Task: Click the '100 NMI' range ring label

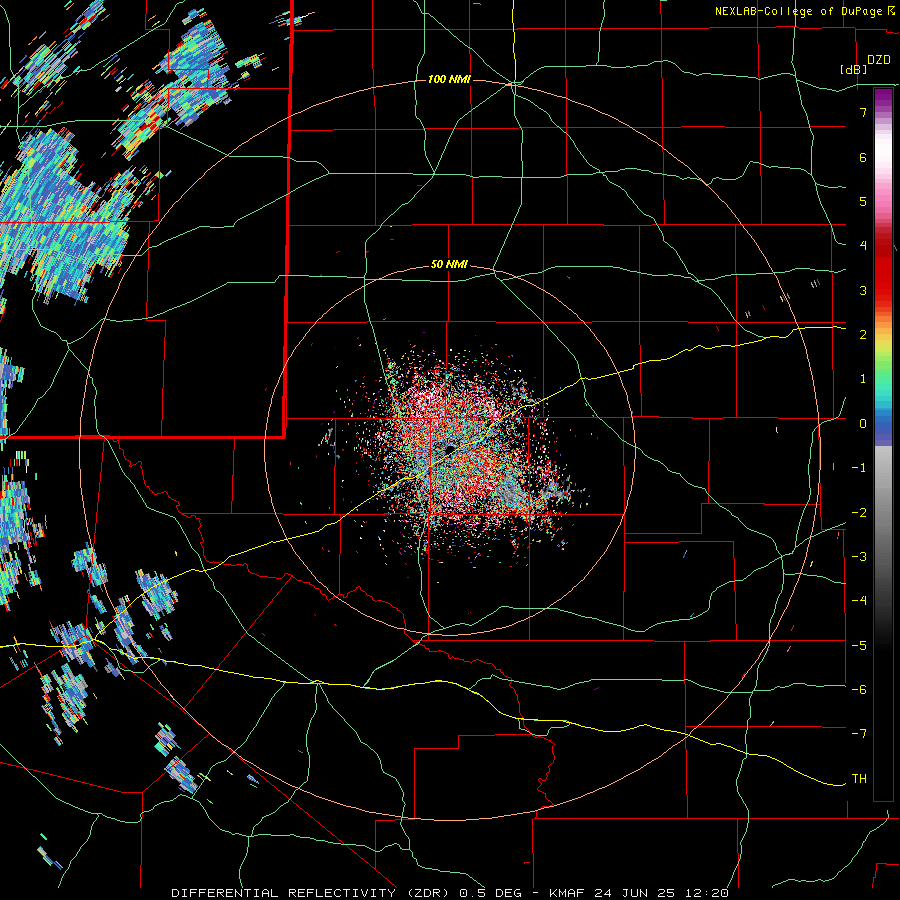Action: [449, 79]
